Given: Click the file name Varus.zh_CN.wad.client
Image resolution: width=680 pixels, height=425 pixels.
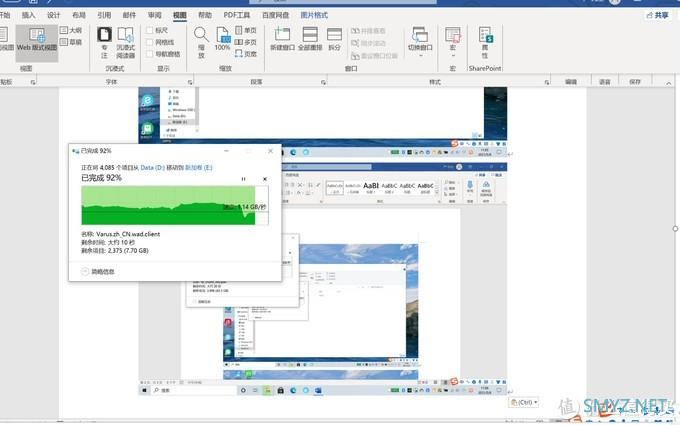Looking at the screenshot, I should click(x=128, y=234).
